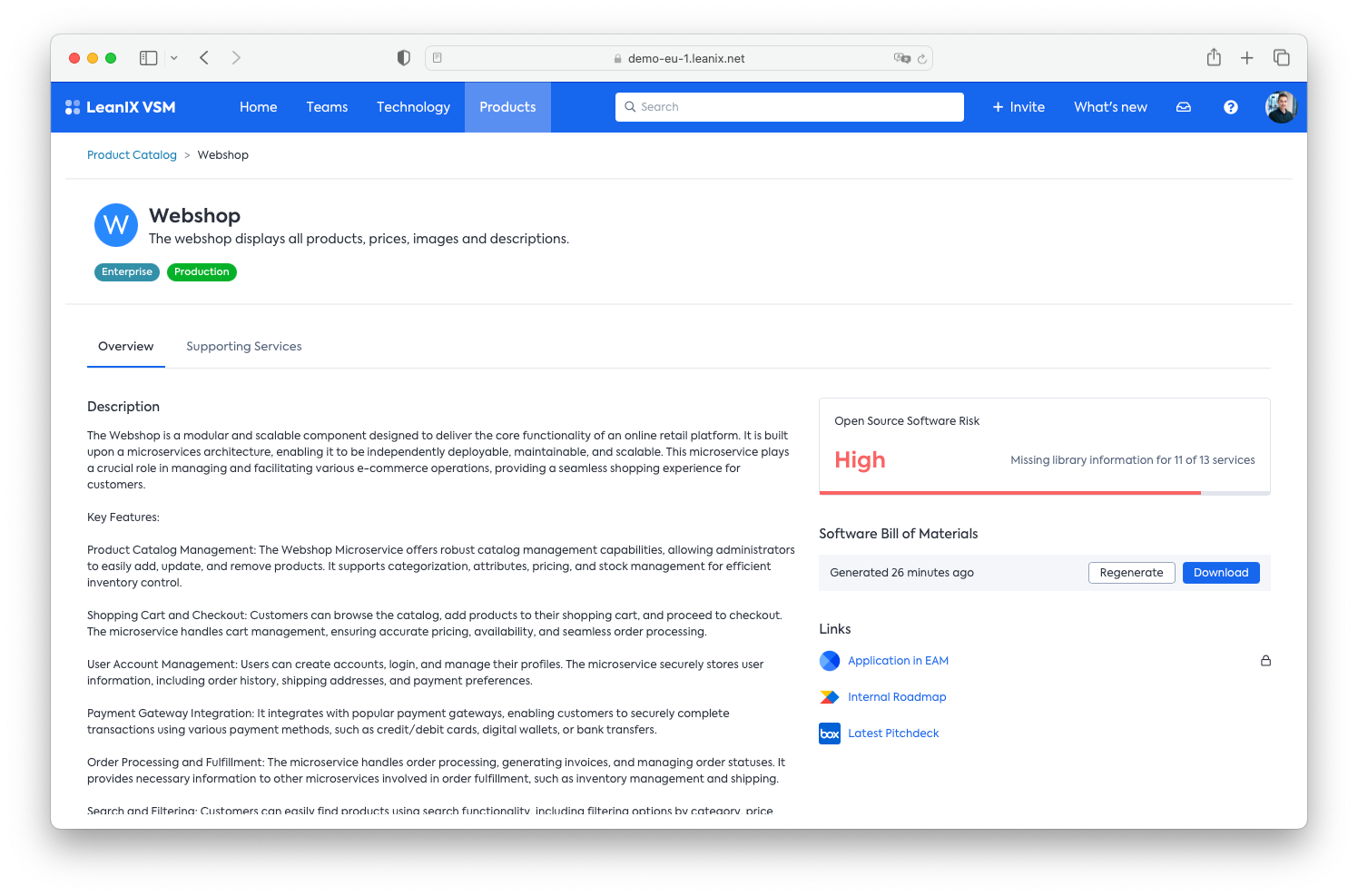Reload the page with refresh icon
The height and width of the screenshot is (896, 1358).
pos(922,58)
